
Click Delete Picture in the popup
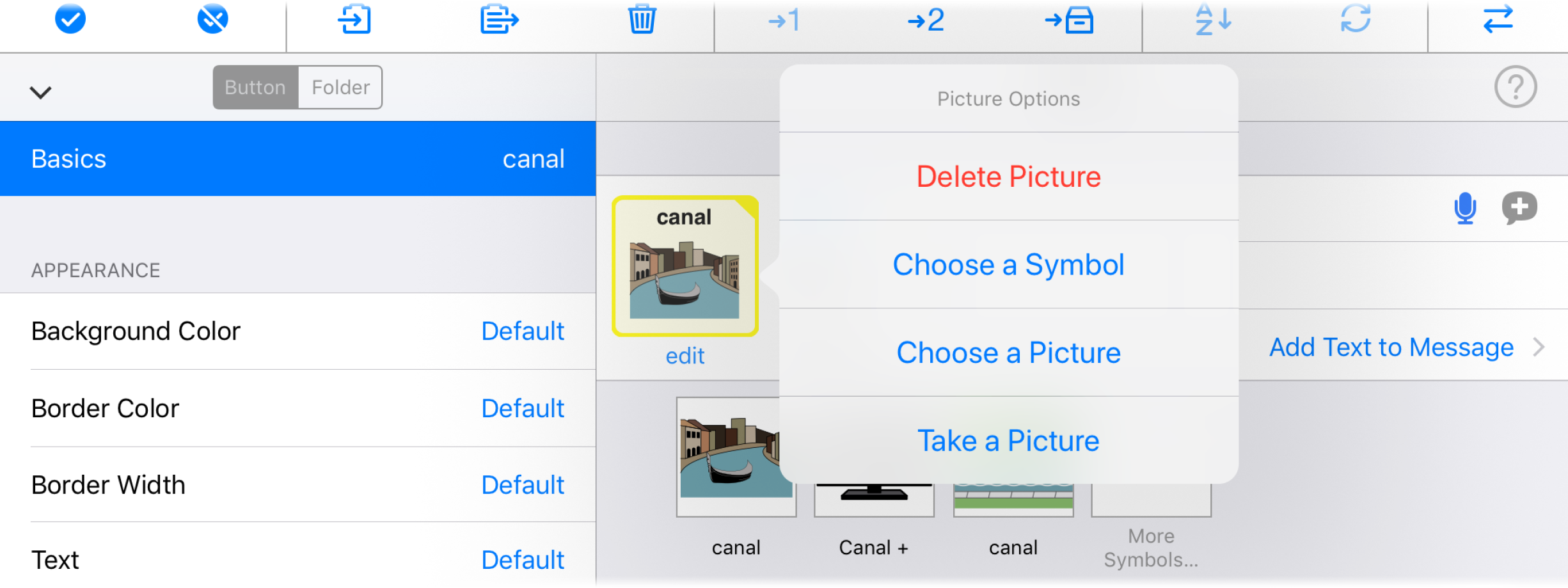click(x=1008, y=176)
